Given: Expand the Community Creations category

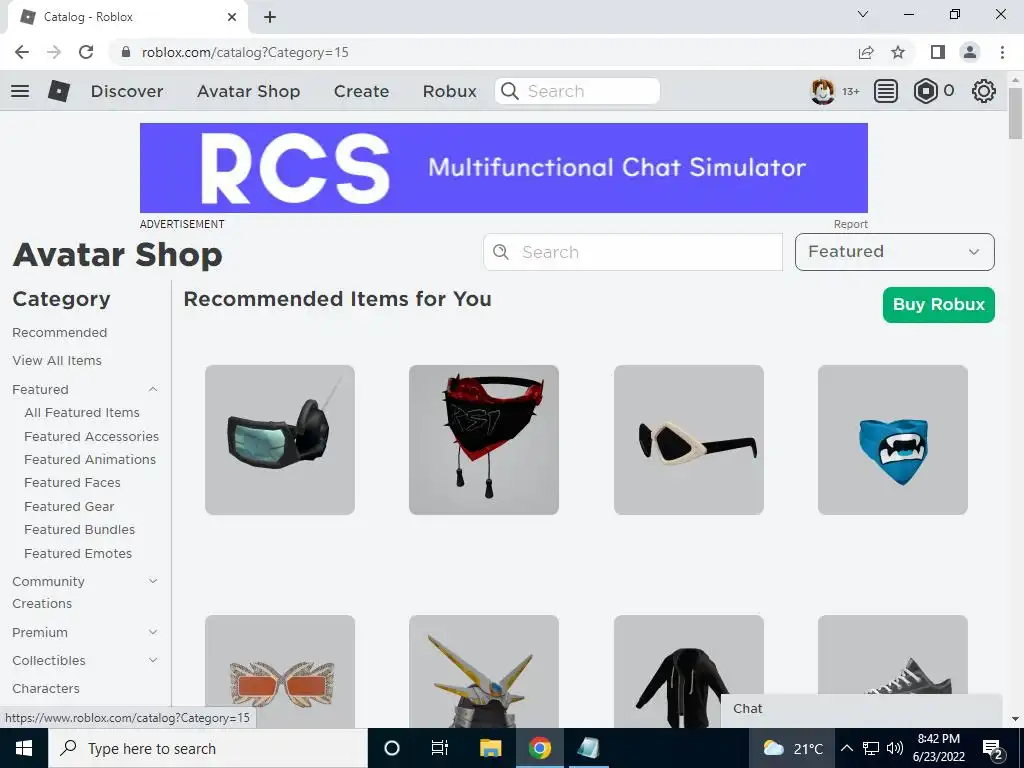Looking at the screenshot, I should (x=153, y=581).
